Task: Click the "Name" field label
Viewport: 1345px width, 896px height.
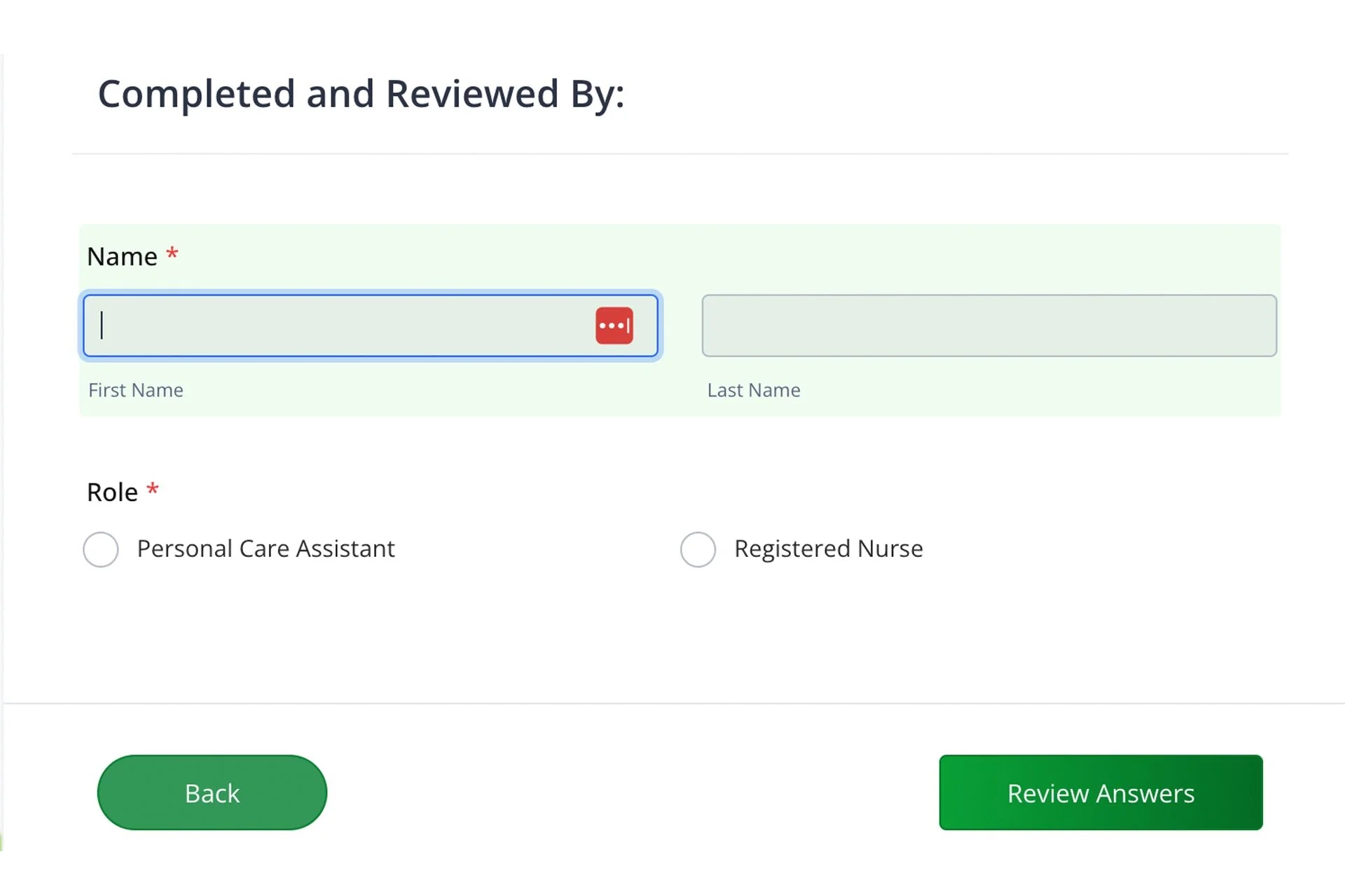Action: coord(122,257)
